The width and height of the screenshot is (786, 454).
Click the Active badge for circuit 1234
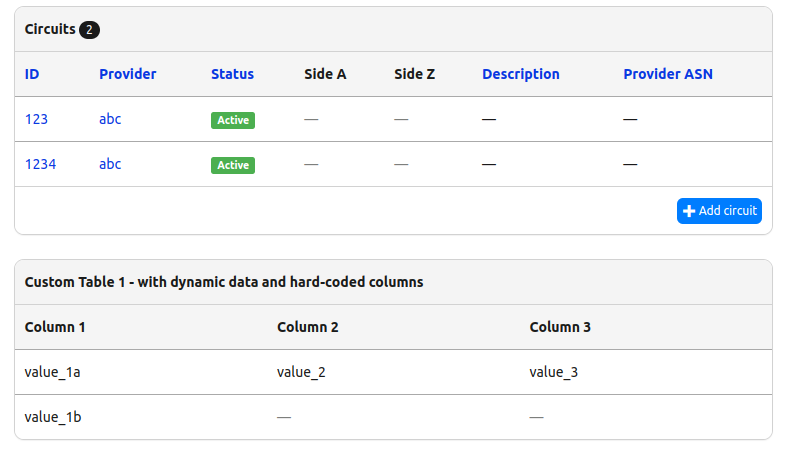point(233,165)
